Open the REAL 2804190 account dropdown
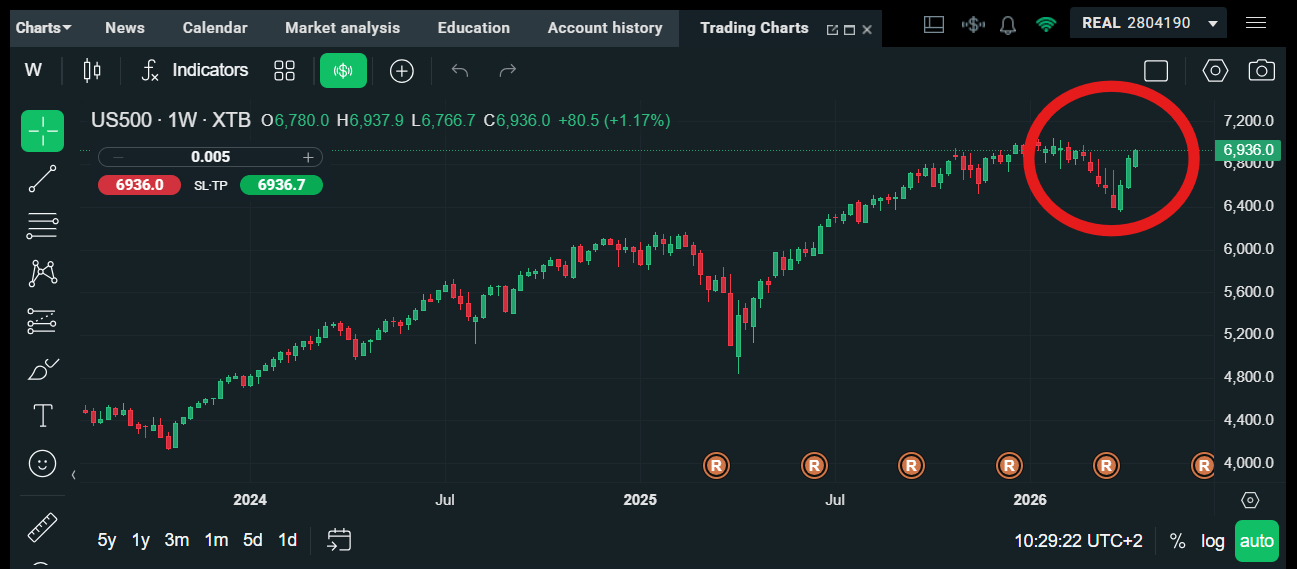 (x=1148, y=22)
